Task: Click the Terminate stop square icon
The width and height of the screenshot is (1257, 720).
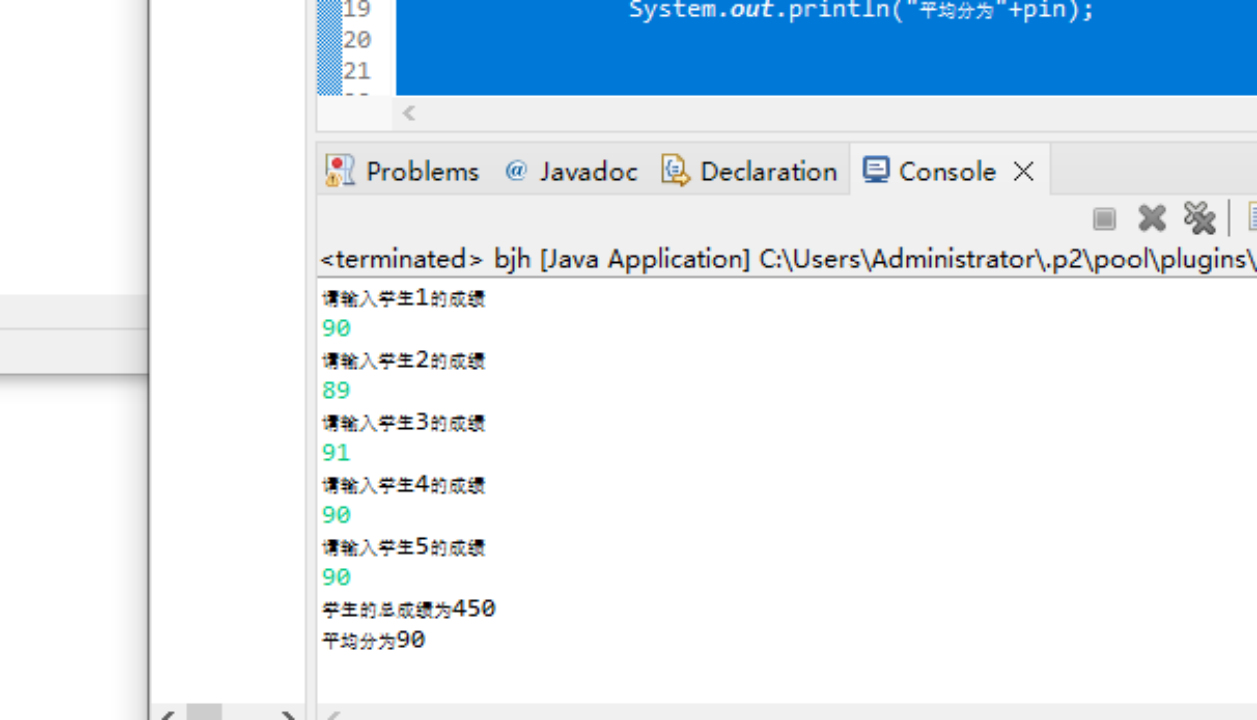Action: pyautogui.click(x=1104, y=218)
